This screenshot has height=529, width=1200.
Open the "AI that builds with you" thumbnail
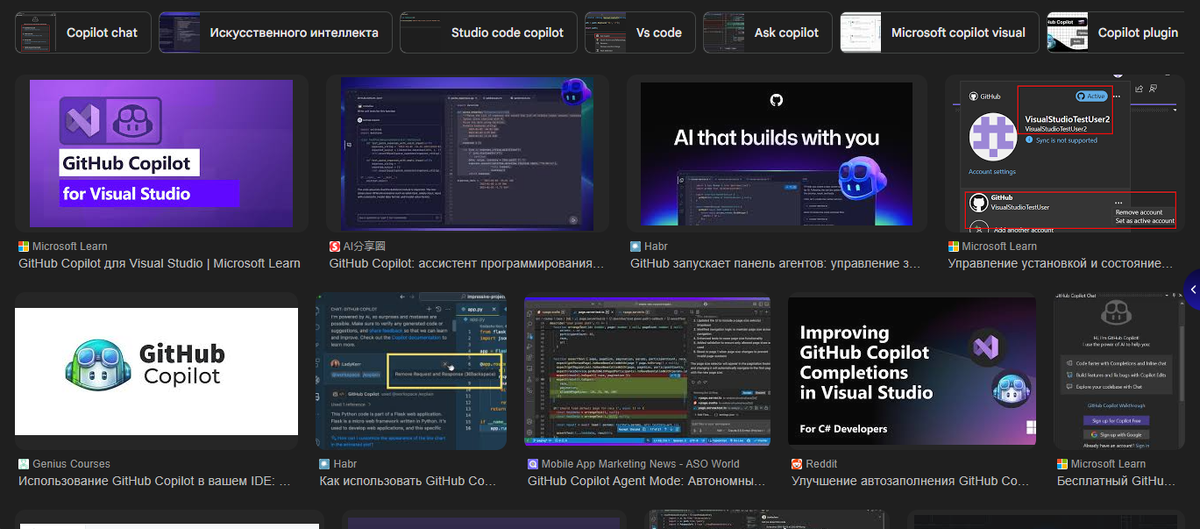point(777,152)
